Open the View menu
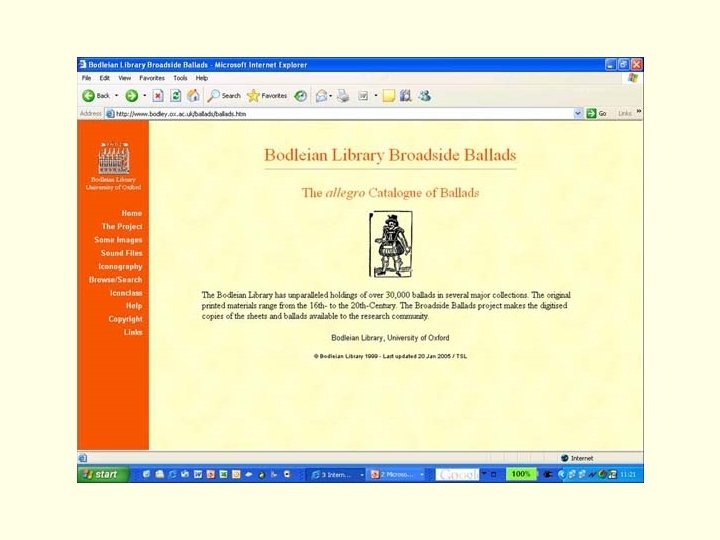720x540 pixels. (x=124, y=78)
